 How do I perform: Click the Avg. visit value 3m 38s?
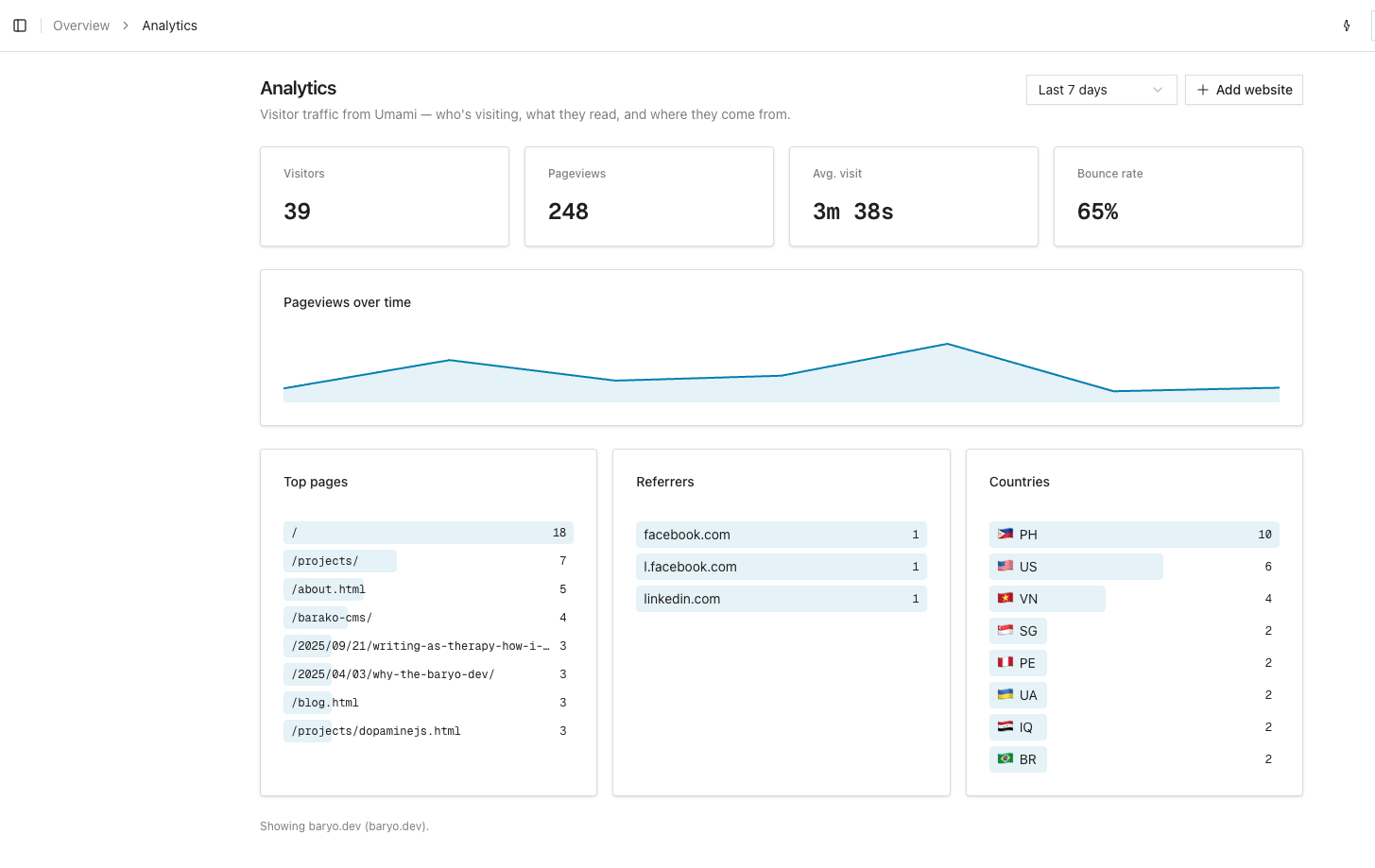click(x=853, y=212)
